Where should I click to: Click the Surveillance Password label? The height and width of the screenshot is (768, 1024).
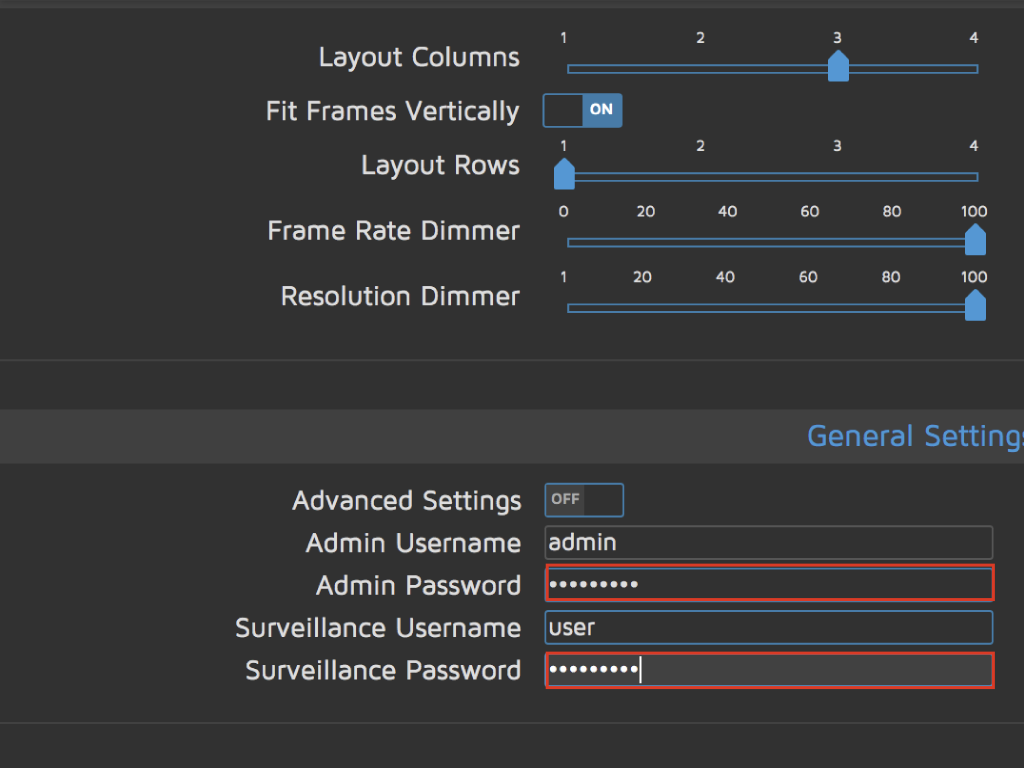tap(383, 671)
